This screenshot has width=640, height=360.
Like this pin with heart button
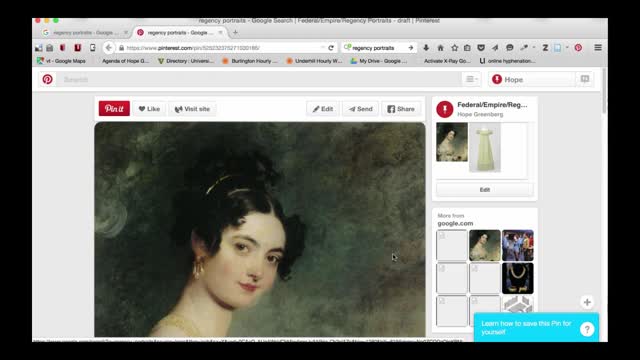coord(149,109)
